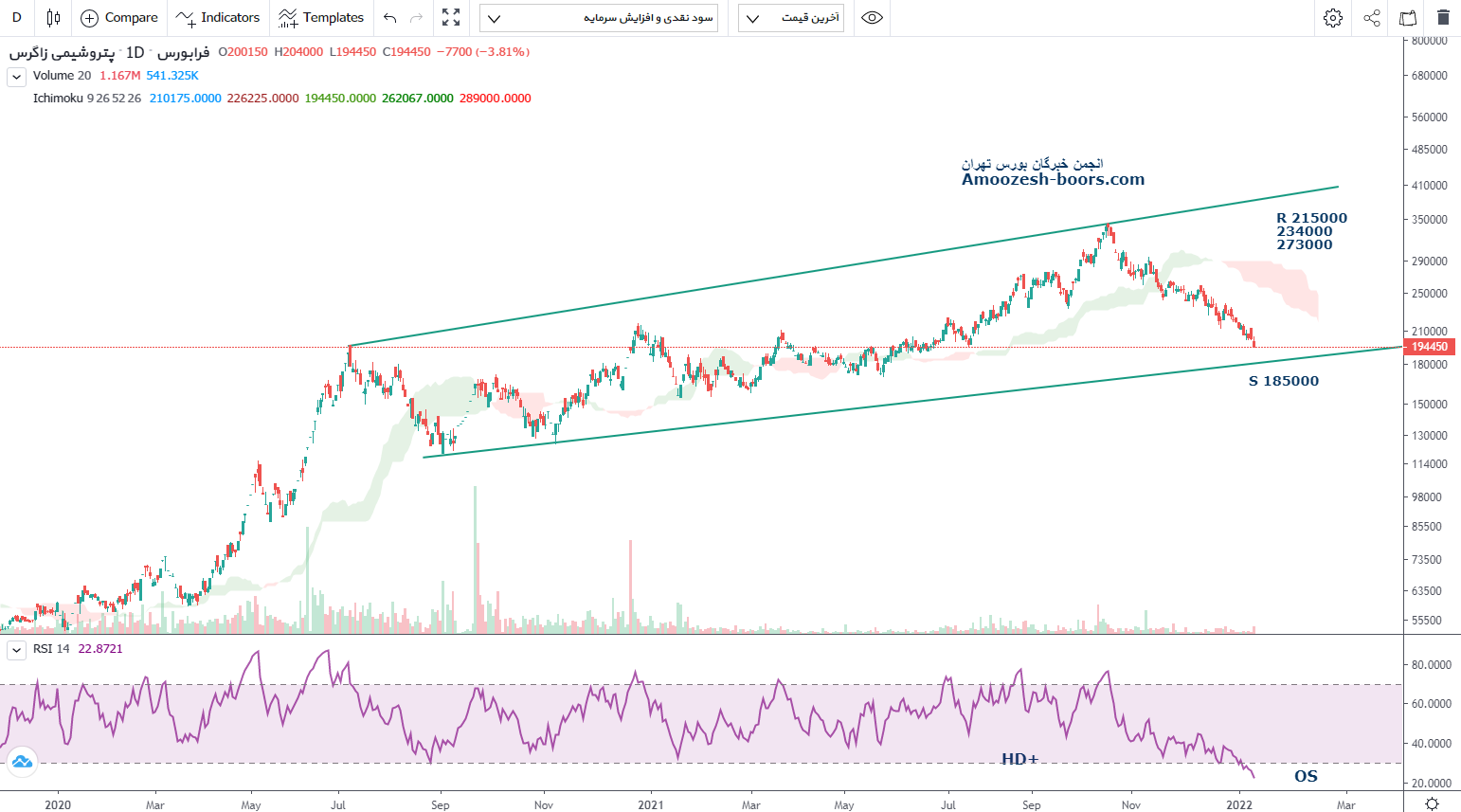This screenshot has width=1461, height=812.
Task: Click the share chart icon
Action: pyautogui.click(x=1372, y=18)
